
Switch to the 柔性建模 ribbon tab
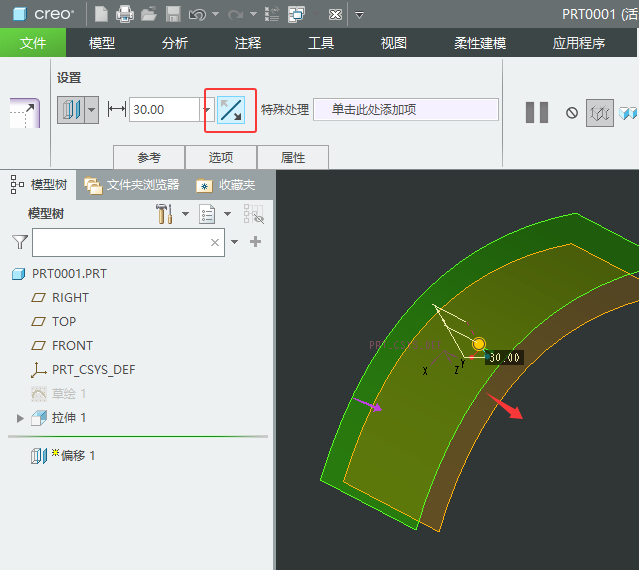point(480,43)
